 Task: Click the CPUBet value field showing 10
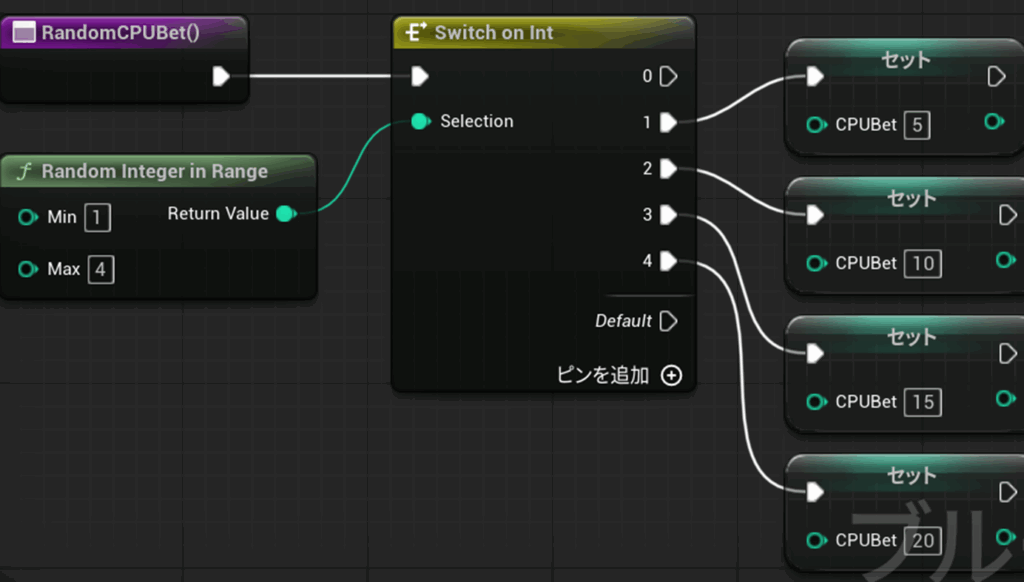(922, 264)
